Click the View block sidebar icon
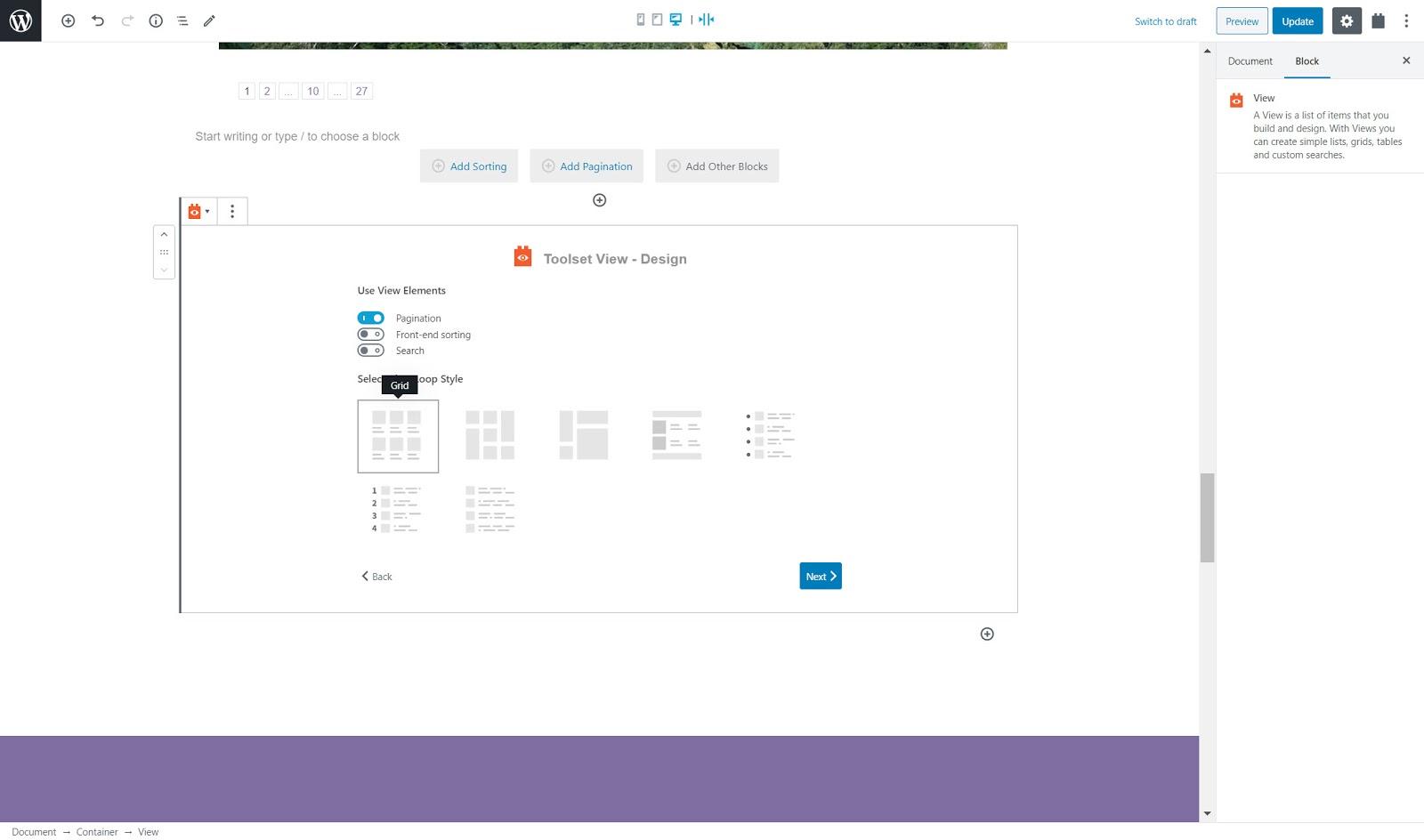Viewport: 1424px width, 840px height. click(1236, 101)
